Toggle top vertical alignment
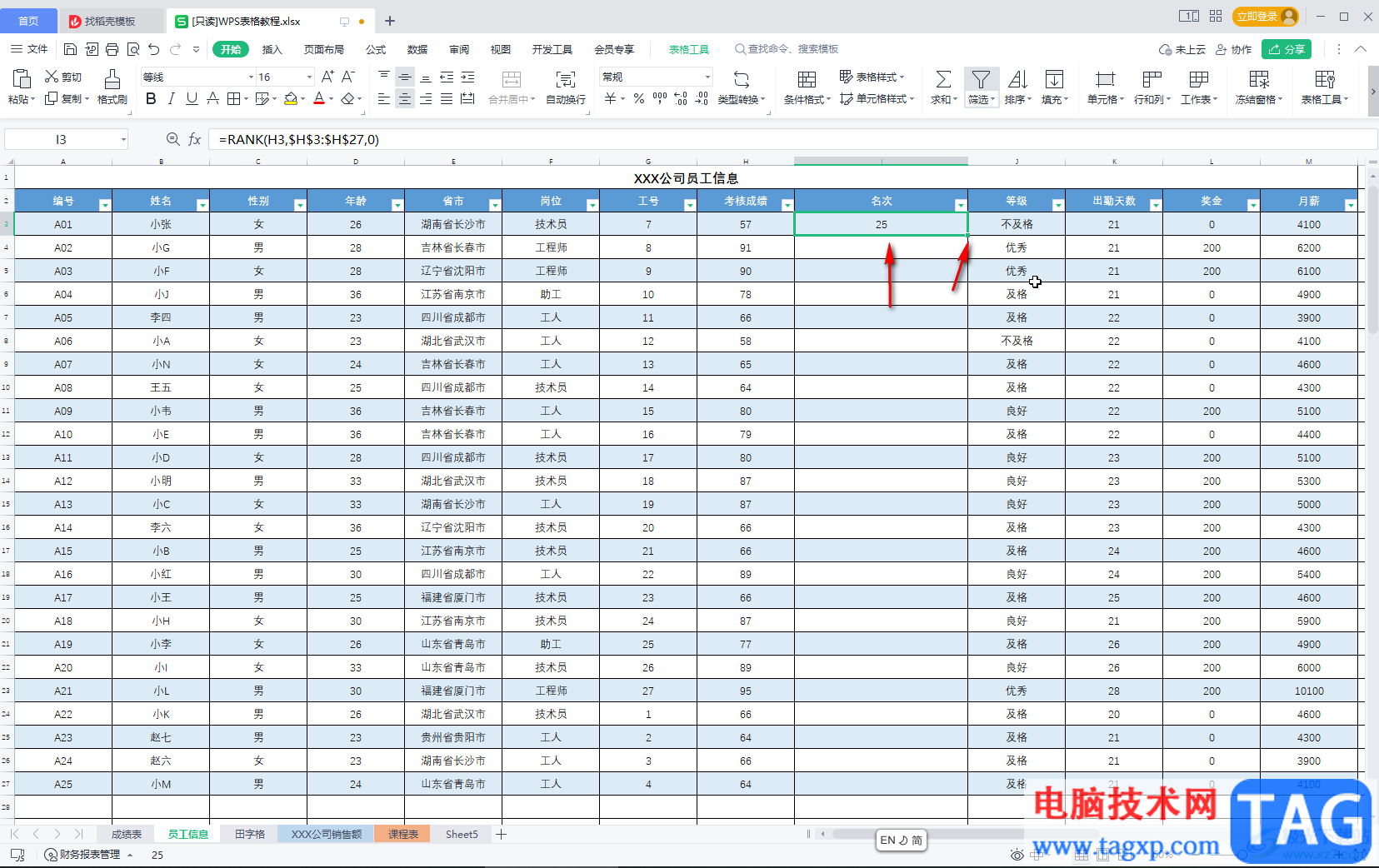The image size is (1379, 868). click(384, 77)
